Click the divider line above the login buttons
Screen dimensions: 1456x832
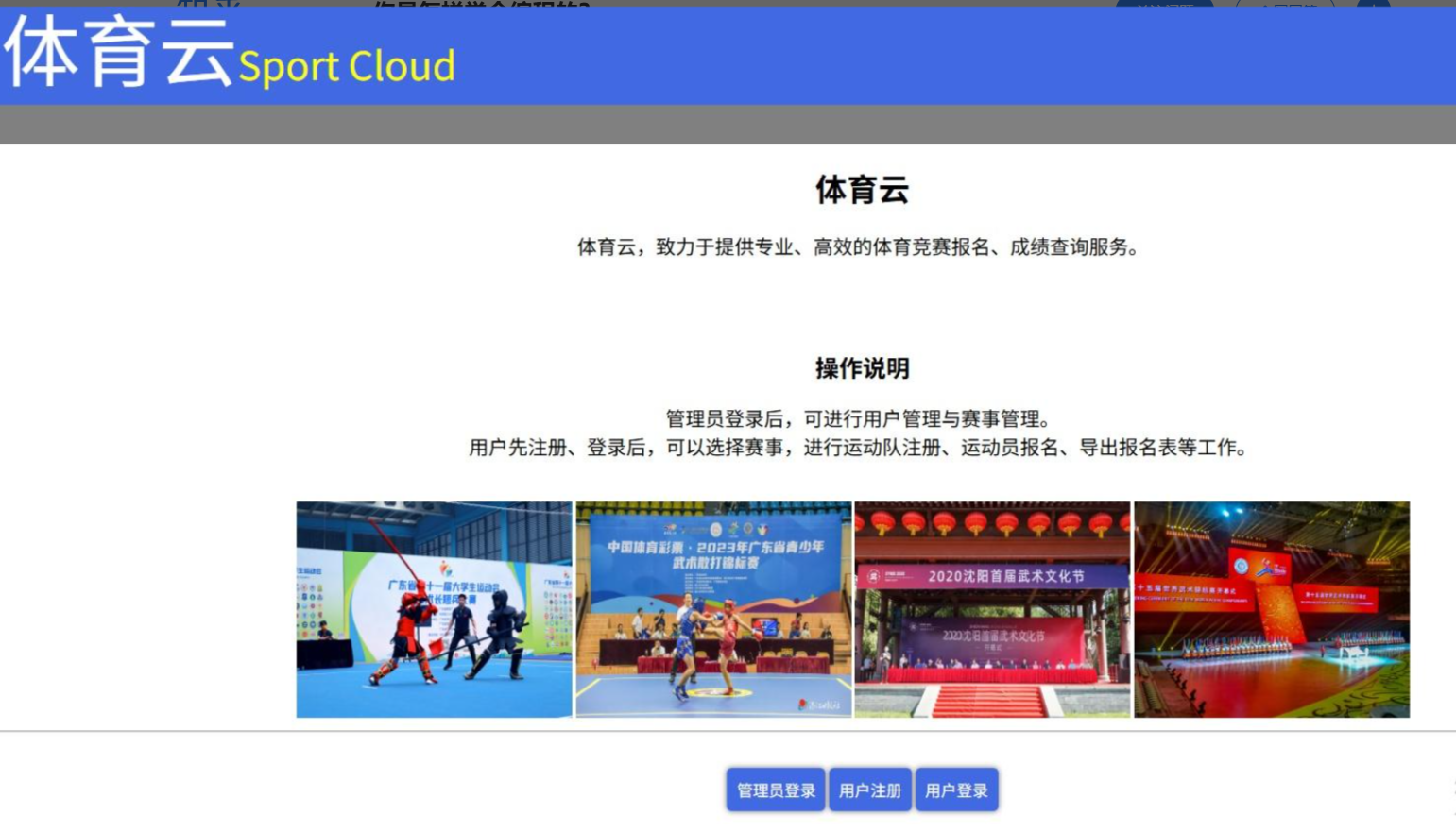(x=728, y=731)
